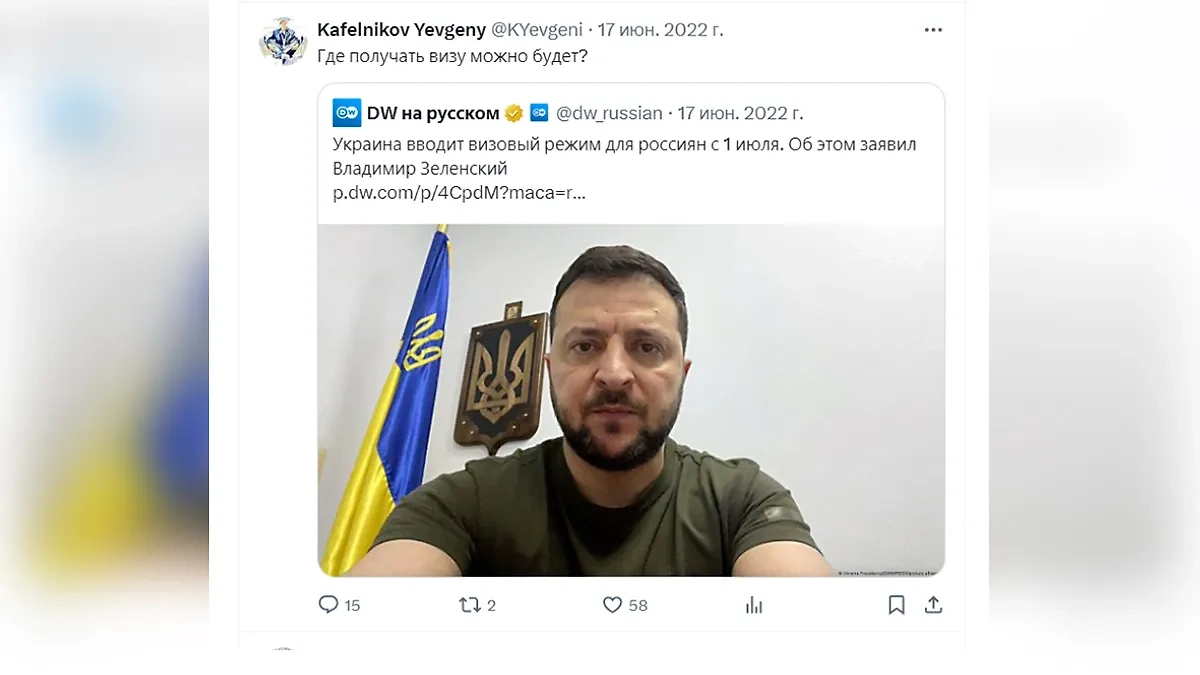Image resolution: width=1200 pixels, height=675 pixels.
Task: Click the retweet arrows icon
Action: pyautogui.click(x=468, y=605)
